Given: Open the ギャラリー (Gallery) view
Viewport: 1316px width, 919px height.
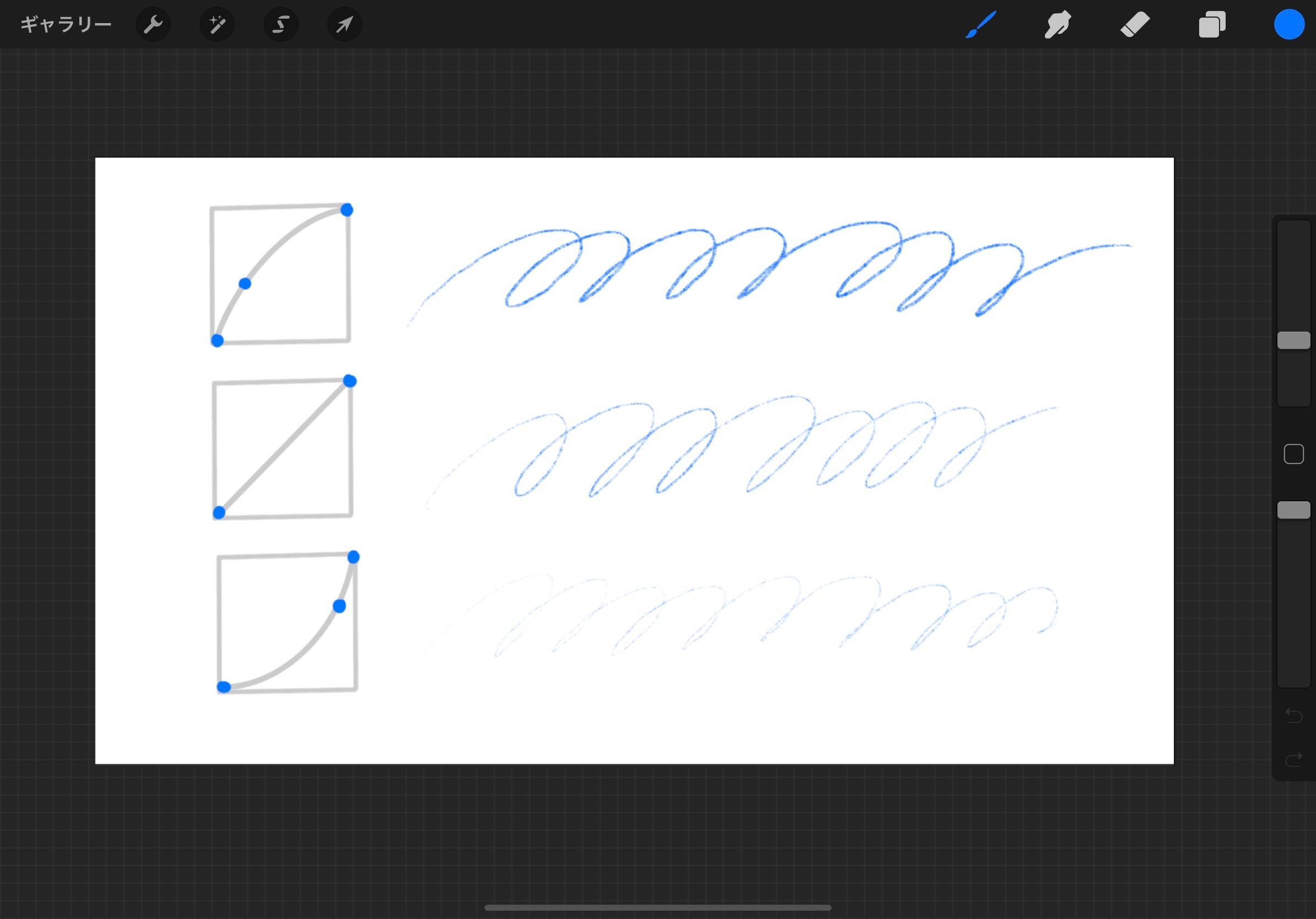Looking at the screenshot, I should pyautogui.click(x=66, y=25).
